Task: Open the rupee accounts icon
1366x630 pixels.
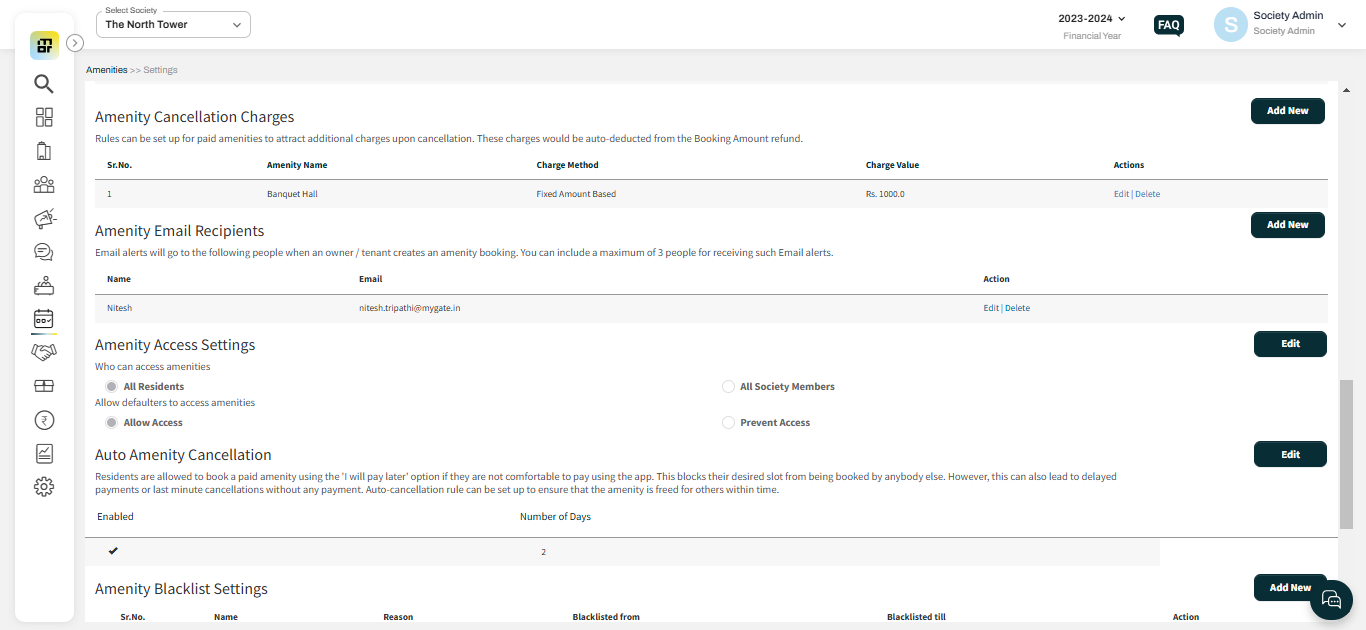Action: click(44, 420)
